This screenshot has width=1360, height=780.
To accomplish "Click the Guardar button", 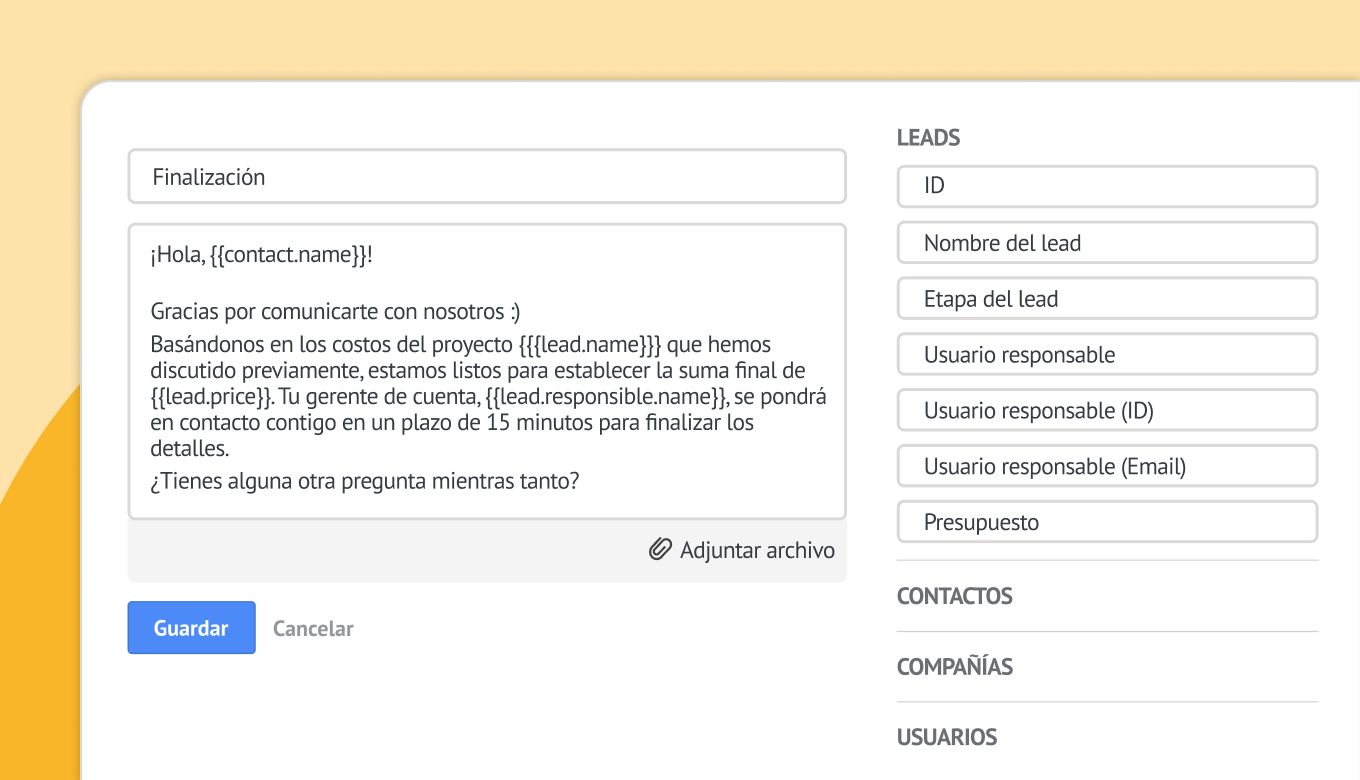I will [x=191, y=628].
